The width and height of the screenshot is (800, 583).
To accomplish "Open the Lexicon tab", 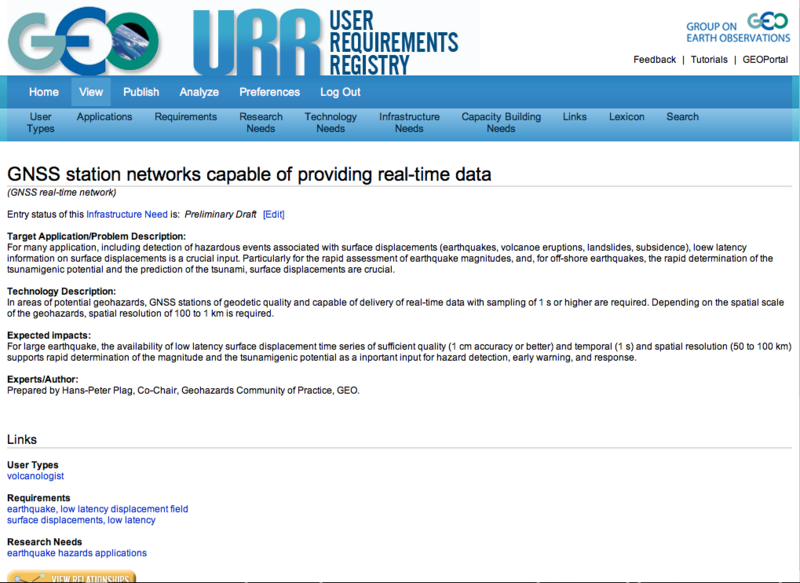I will pos(627,117).
